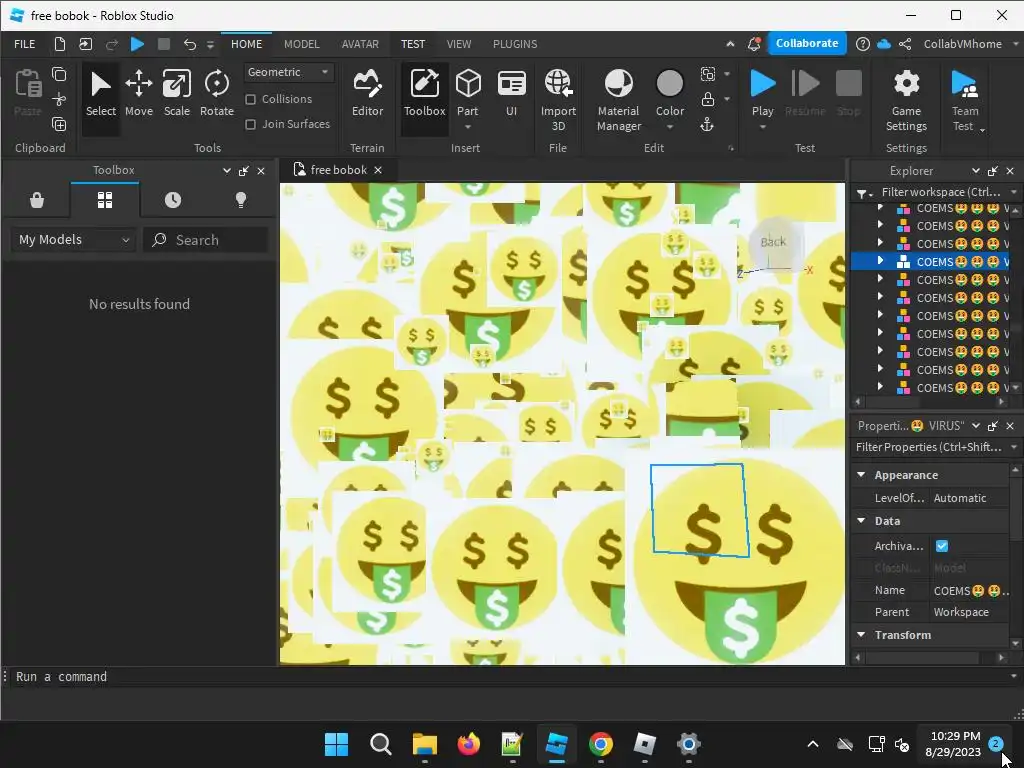This screenshot has height=768, width=1024.
Task: Collapse the Transform section
Action: pos(861,634)
